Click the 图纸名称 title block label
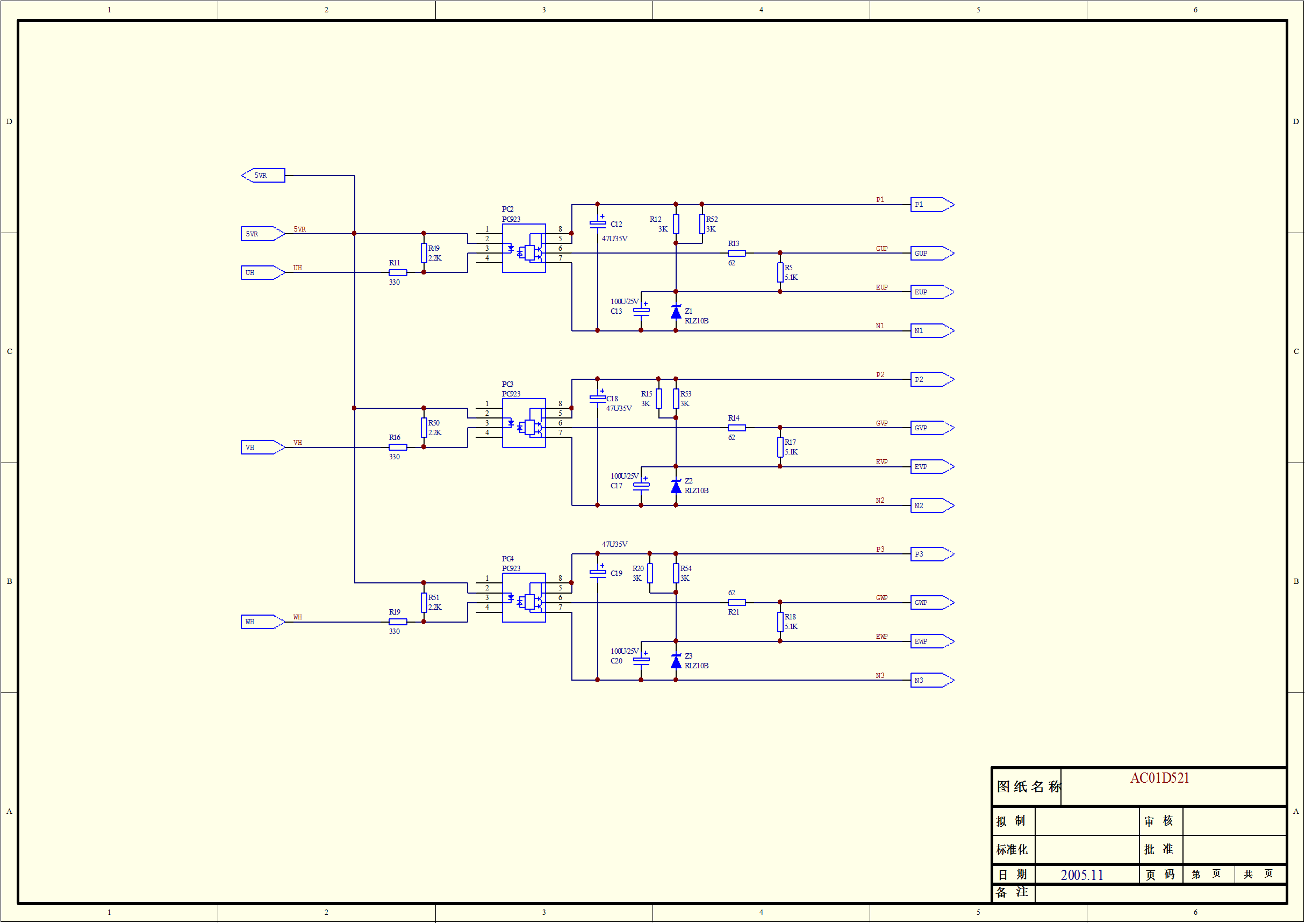Viewport: 1305px width, 924px height. click(1029, 787)
